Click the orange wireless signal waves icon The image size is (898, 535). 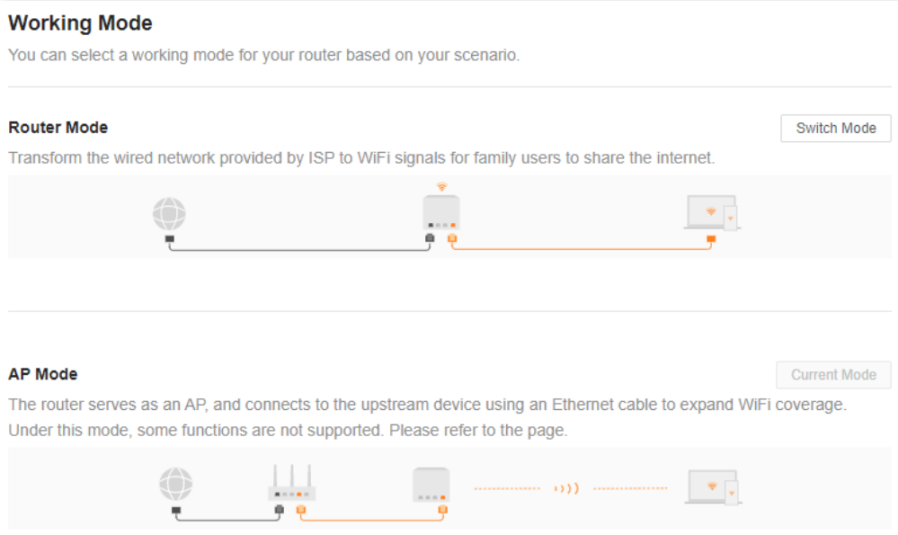click(566, 489)
